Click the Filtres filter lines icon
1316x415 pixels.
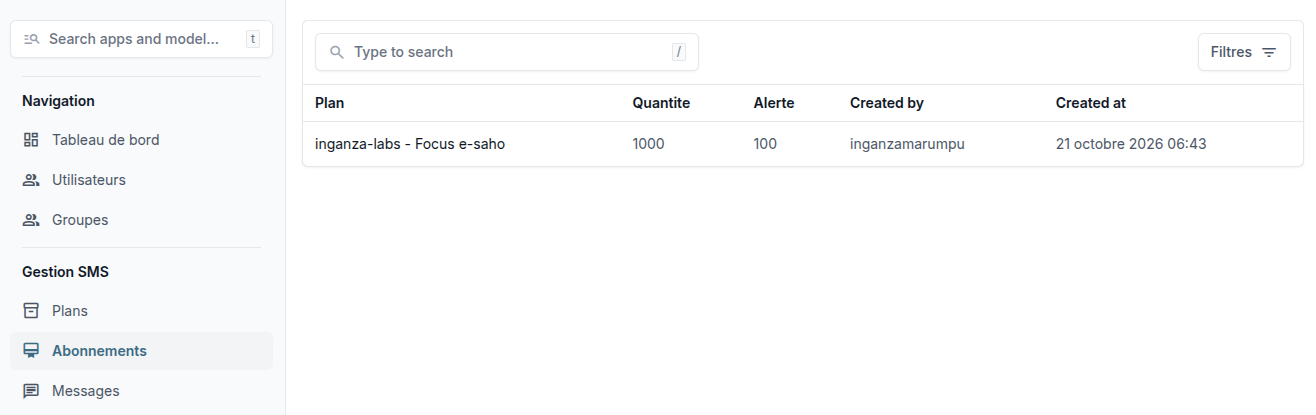click(x=1269, y=52)
